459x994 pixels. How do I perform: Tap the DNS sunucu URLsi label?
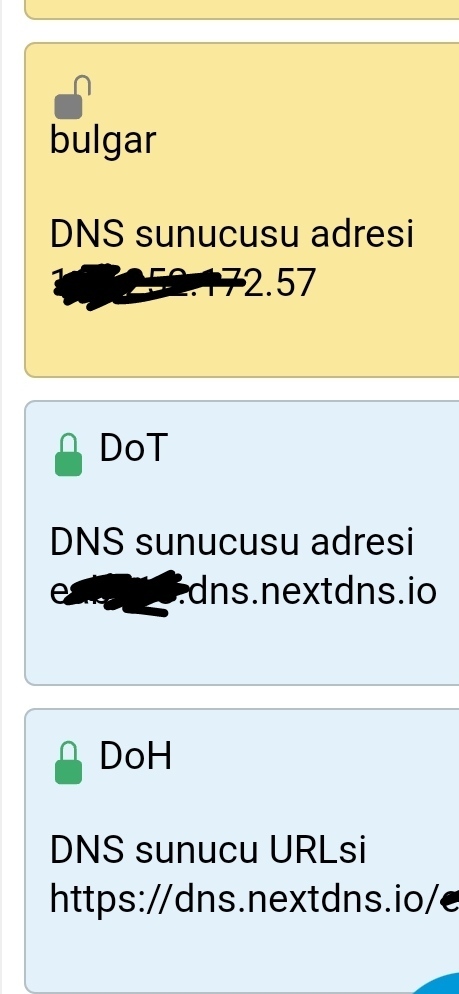pos(208,850)
